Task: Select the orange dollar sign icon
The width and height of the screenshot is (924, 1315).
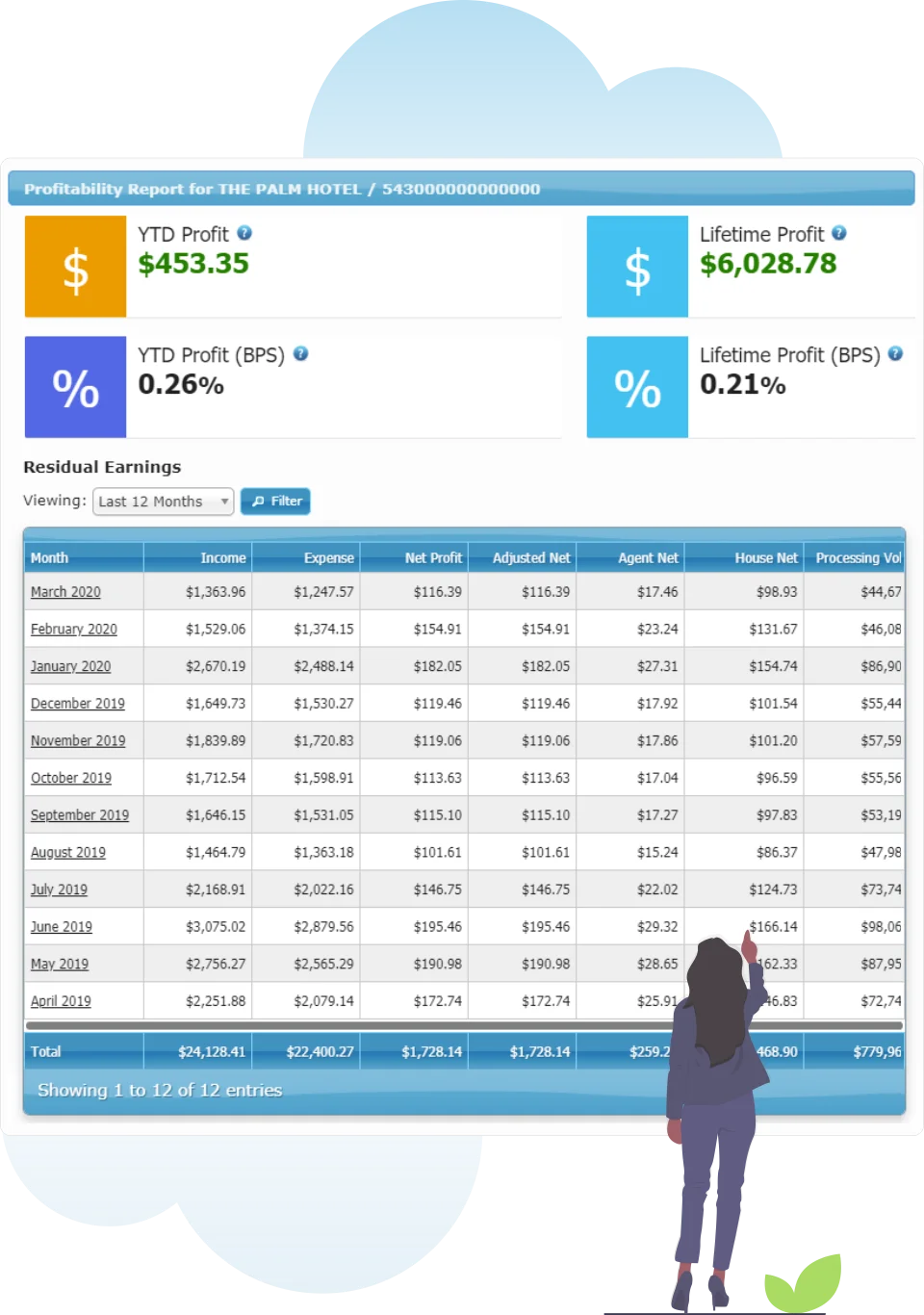Action: tap(75, 266)
